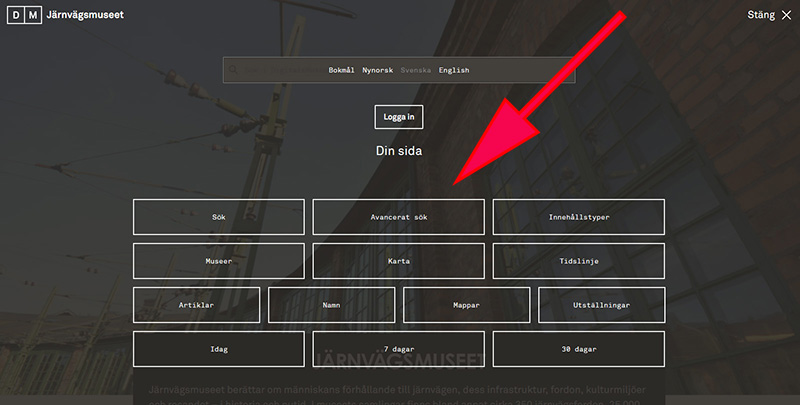
Task: Open the Din sida link
Action: tap(399, 150)
